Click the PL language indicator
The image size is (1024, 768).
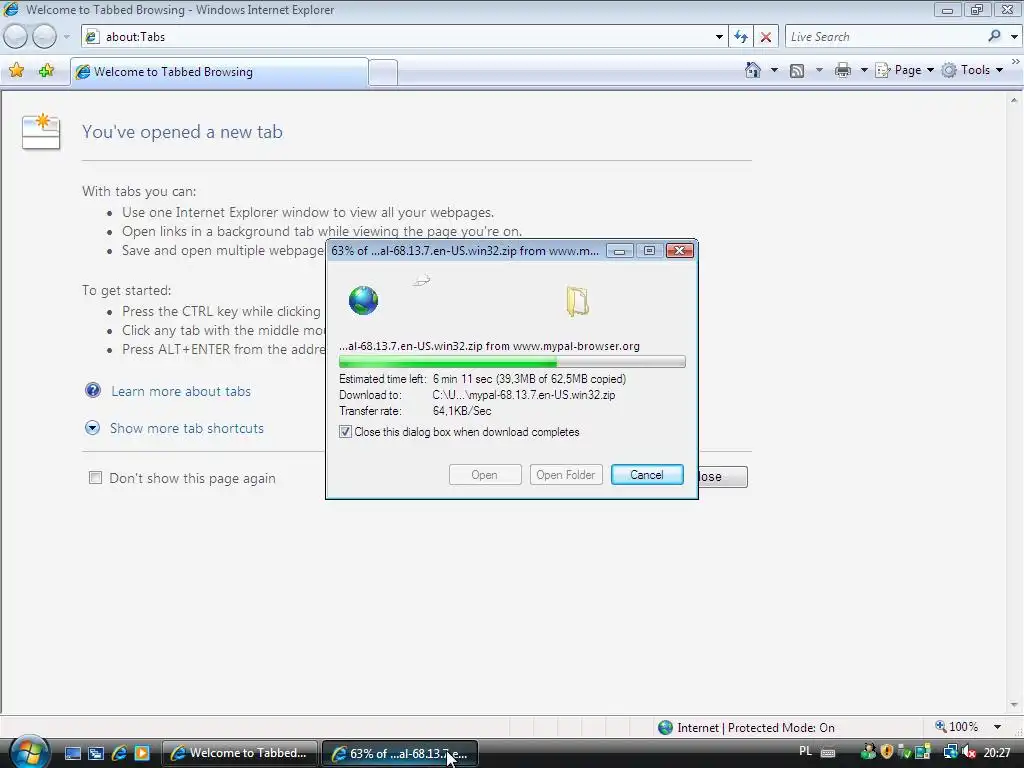806,752
